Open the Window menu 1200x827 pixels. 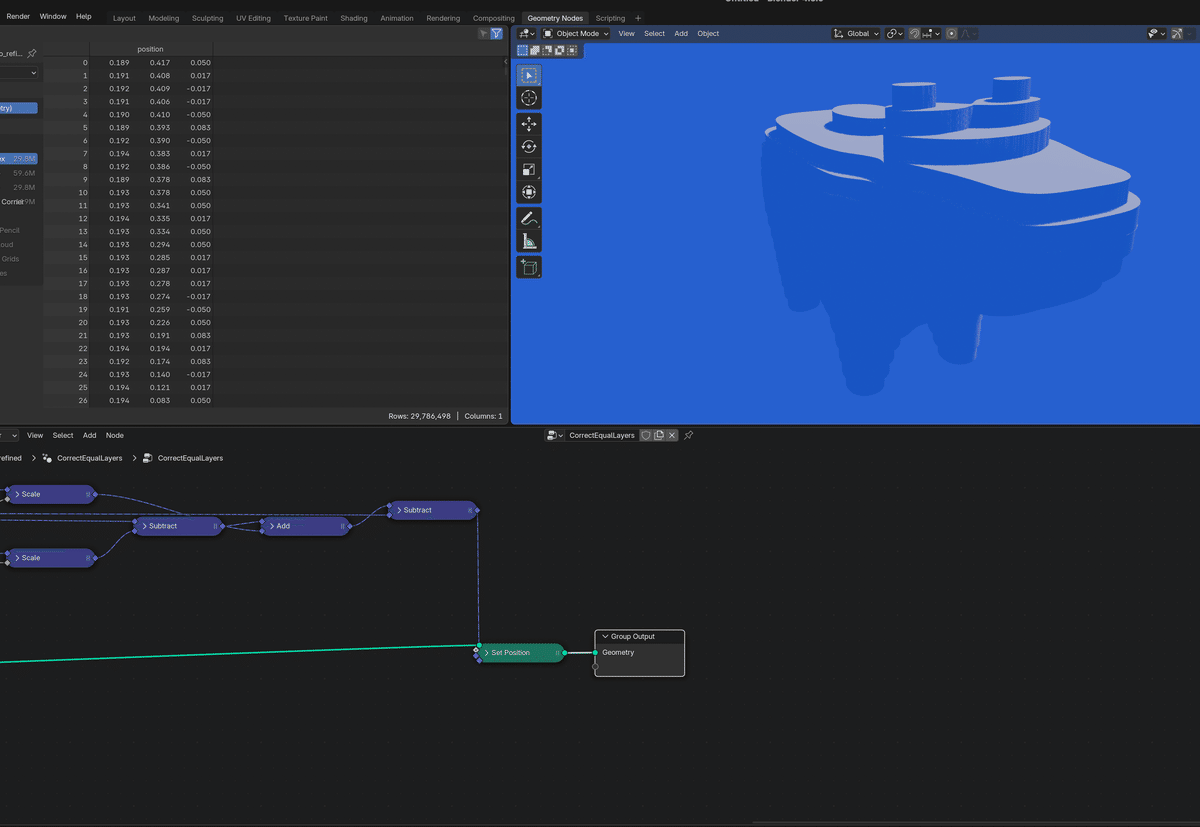(53, 17)
